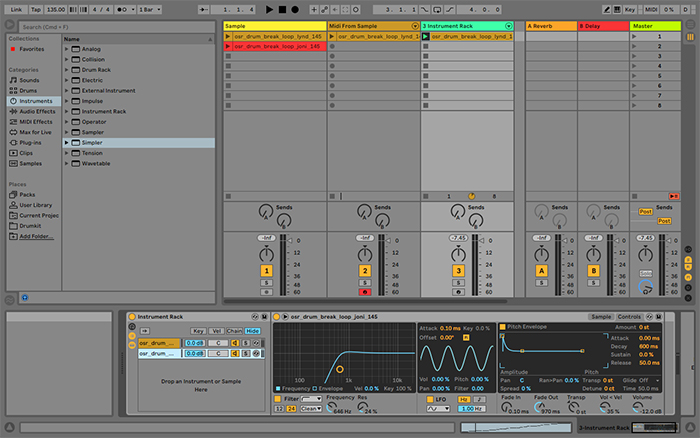
Task: Expand the Analog folder in the browser
Action: (67, 49)
